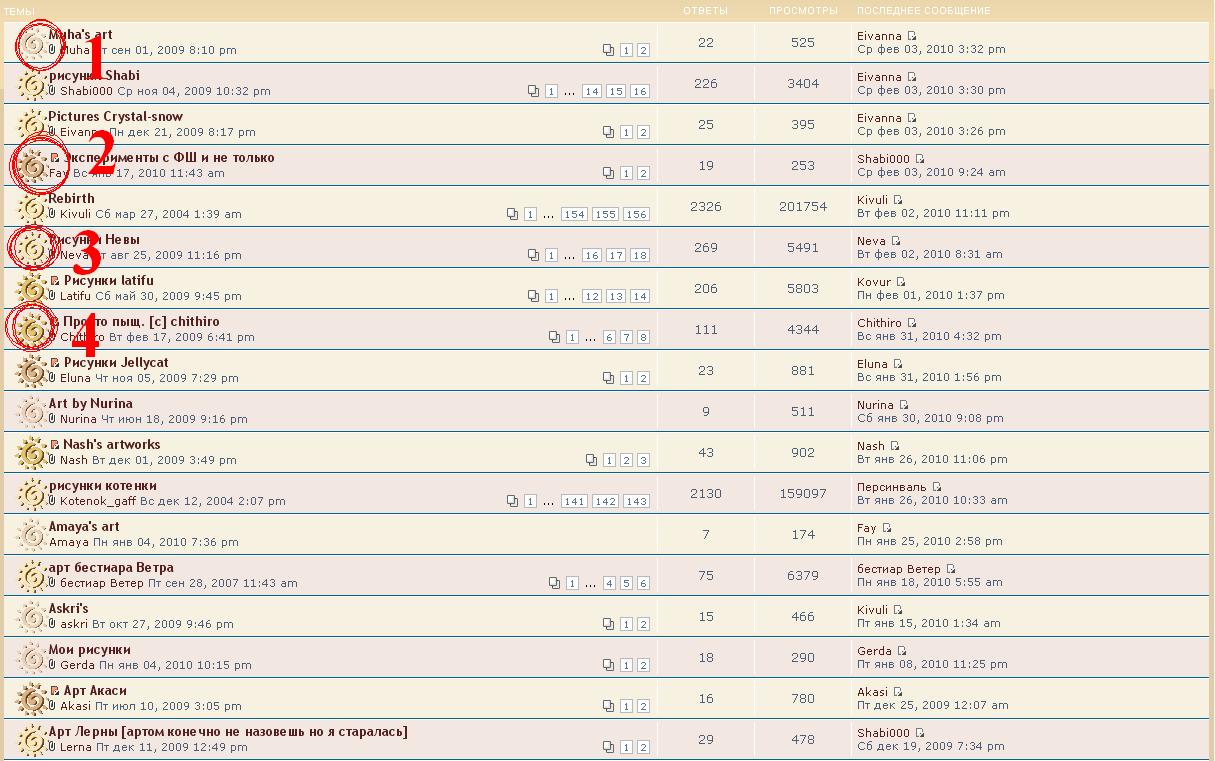Go to page 16 of рисунки Shabi
This screenshot has height=761, width=1215.
point(639,91)
